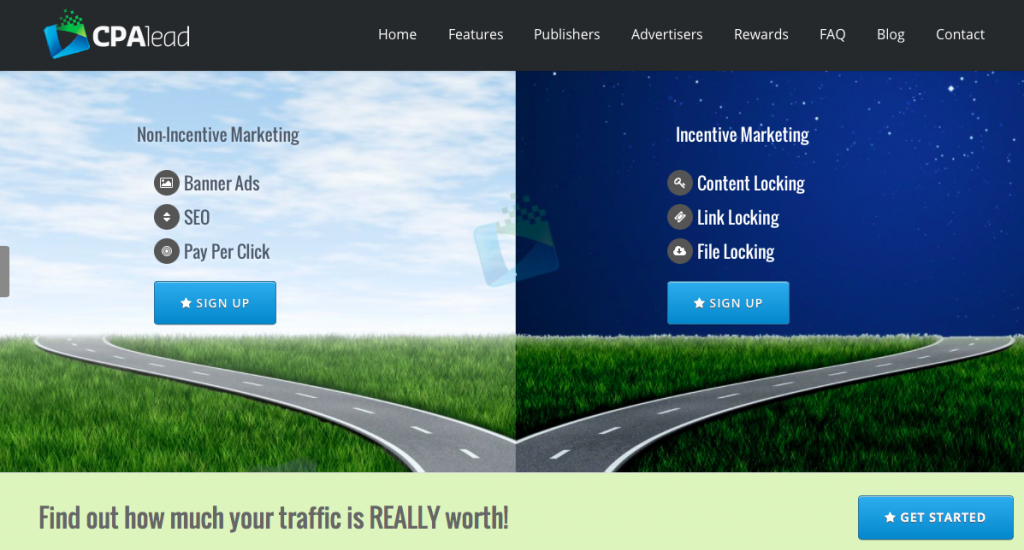1024x550 pixels.
Task: Click the Content Locking key icon
Action: 680,183
